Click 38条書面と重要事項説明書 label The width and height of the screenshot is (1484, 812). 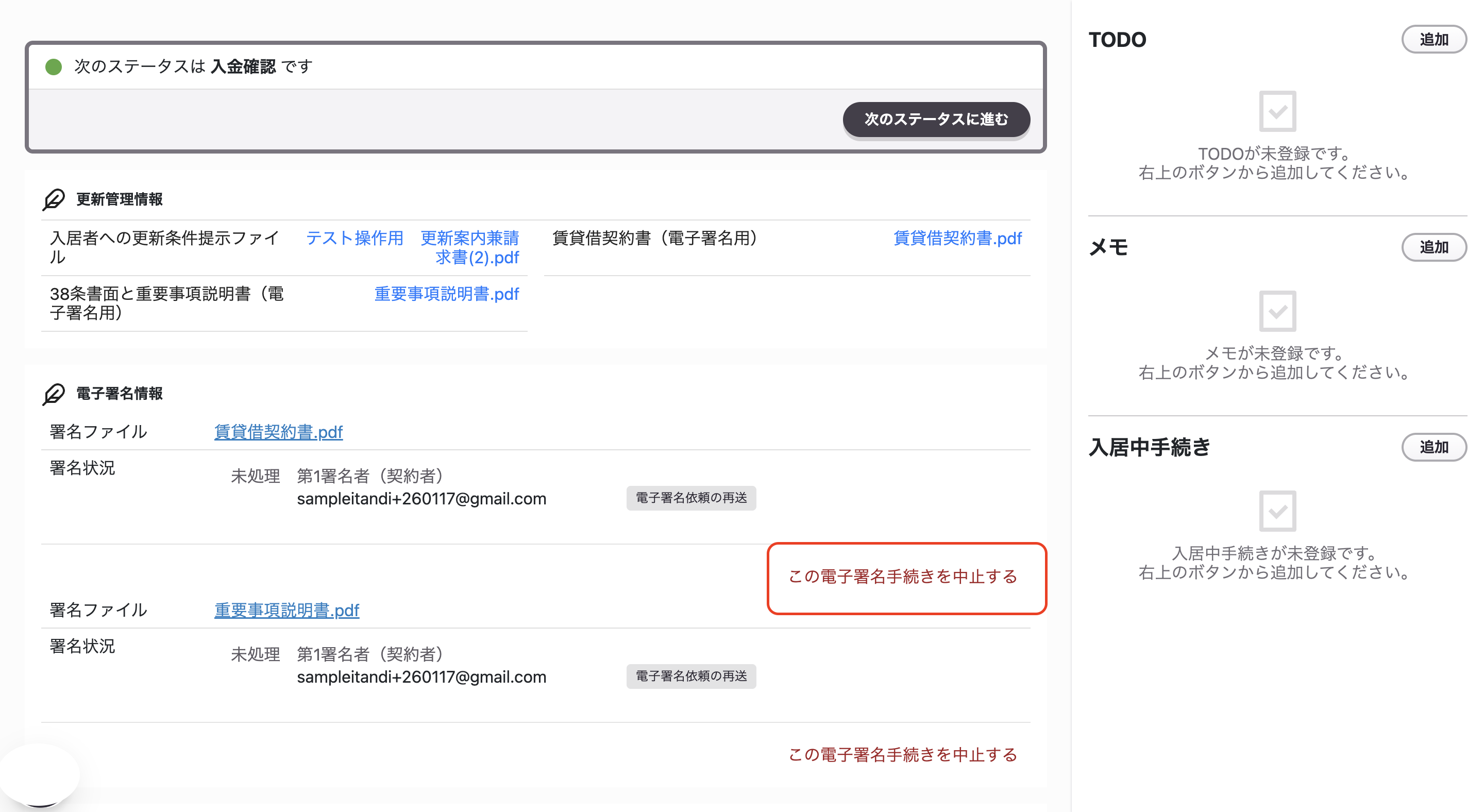(167, 303)
